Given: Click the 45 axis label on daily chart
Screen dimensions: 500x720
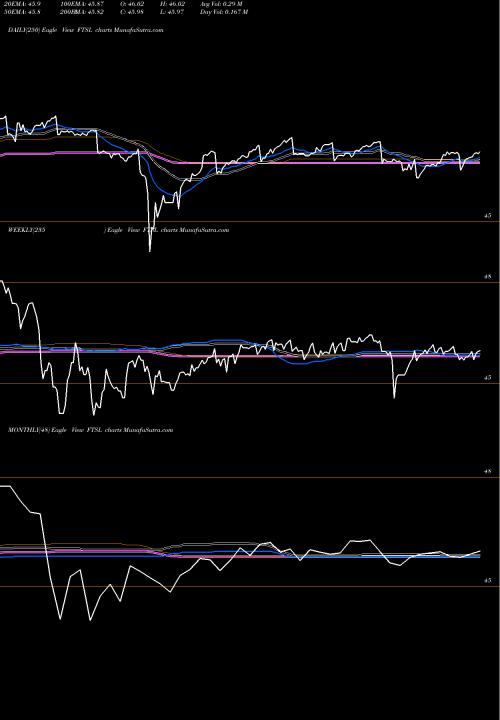Looking at the screenshot, I should tap(488, 215).
